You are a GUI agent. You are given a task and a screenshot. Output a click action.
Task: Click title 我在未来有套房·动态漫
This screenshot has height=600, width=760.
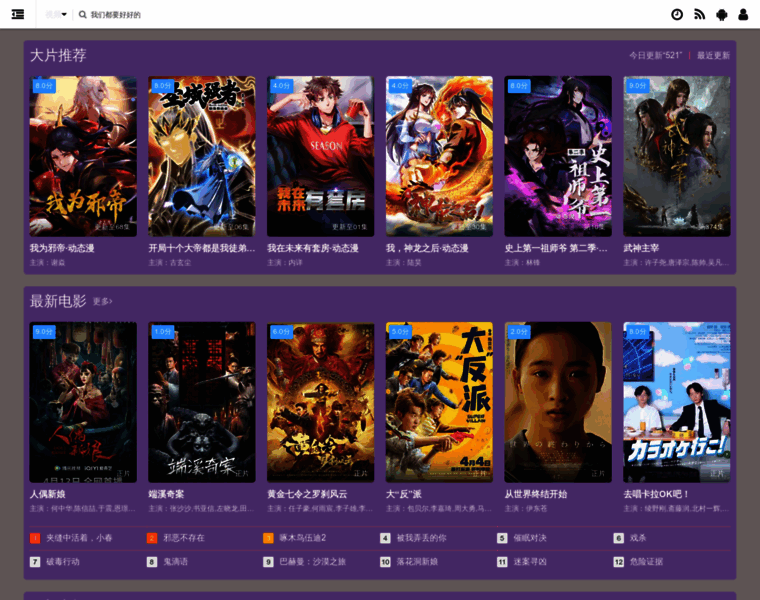(313, 248)
